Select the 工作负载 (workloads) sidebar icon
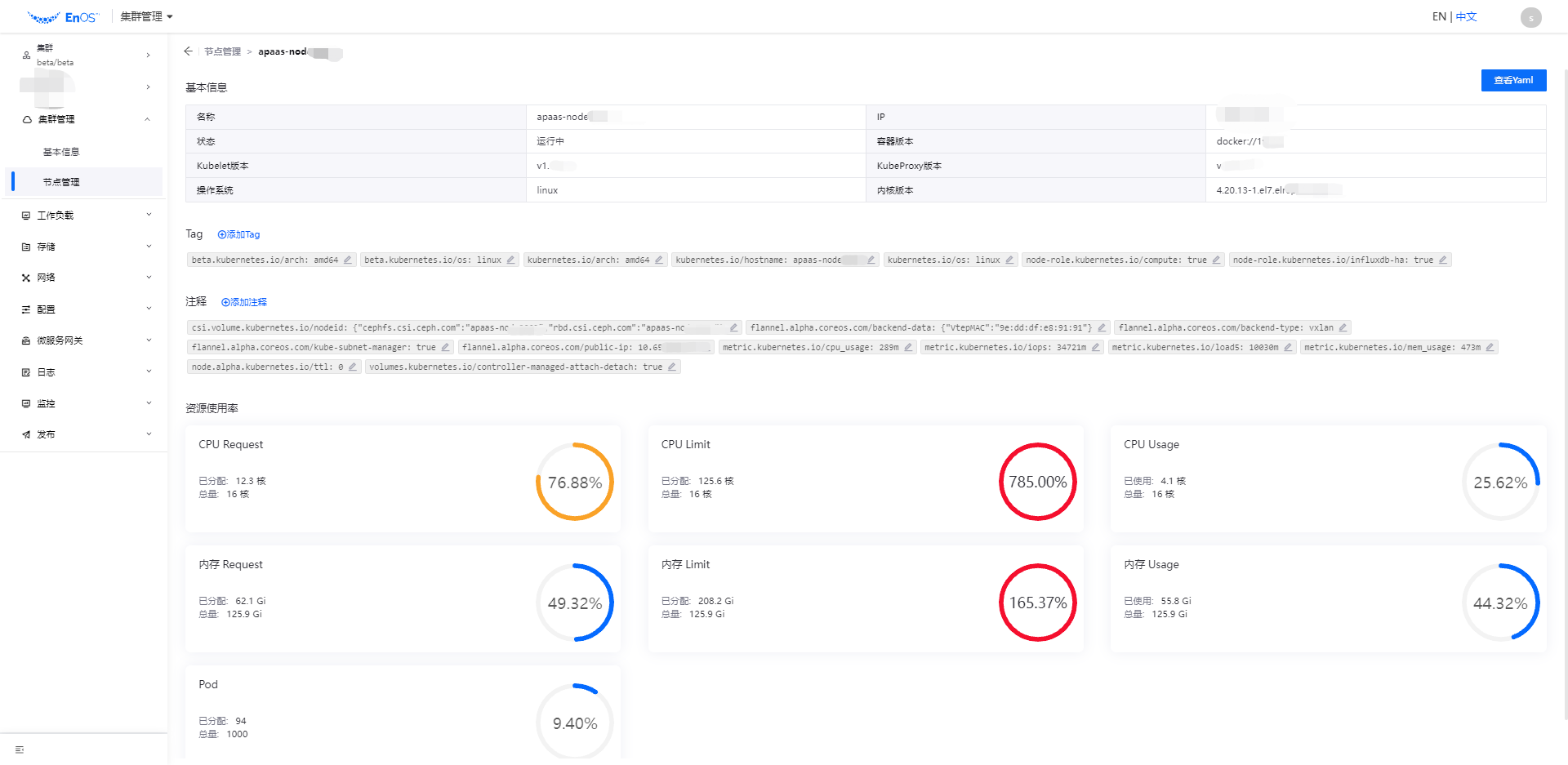Viewport: 1568px width, 765px height. (24, 215)
